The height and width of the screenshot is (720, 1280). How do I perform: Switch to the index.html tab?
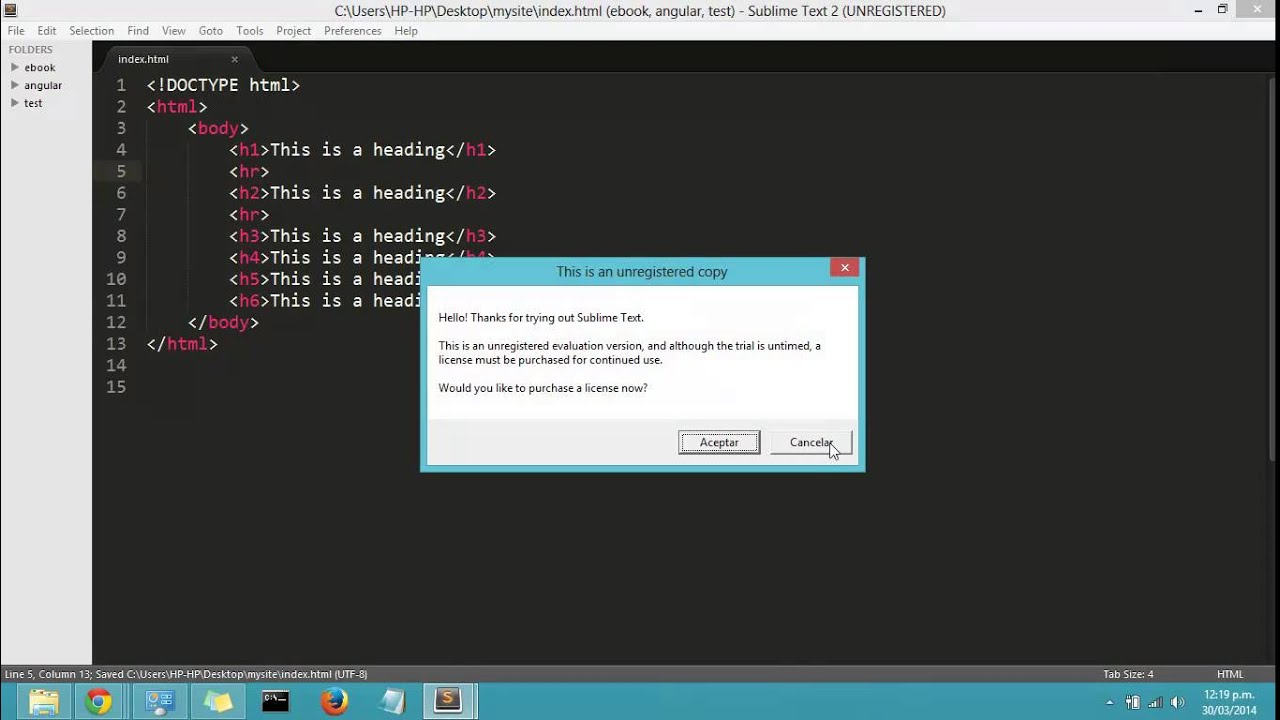point(143,59)
